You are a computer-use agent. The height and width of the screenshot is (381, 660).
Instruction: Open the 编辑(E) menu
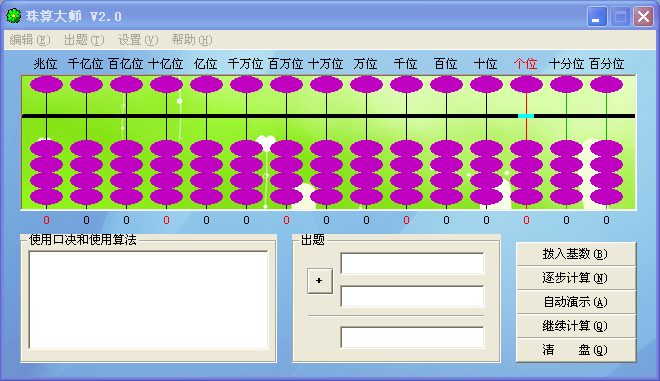coord(29,40)
